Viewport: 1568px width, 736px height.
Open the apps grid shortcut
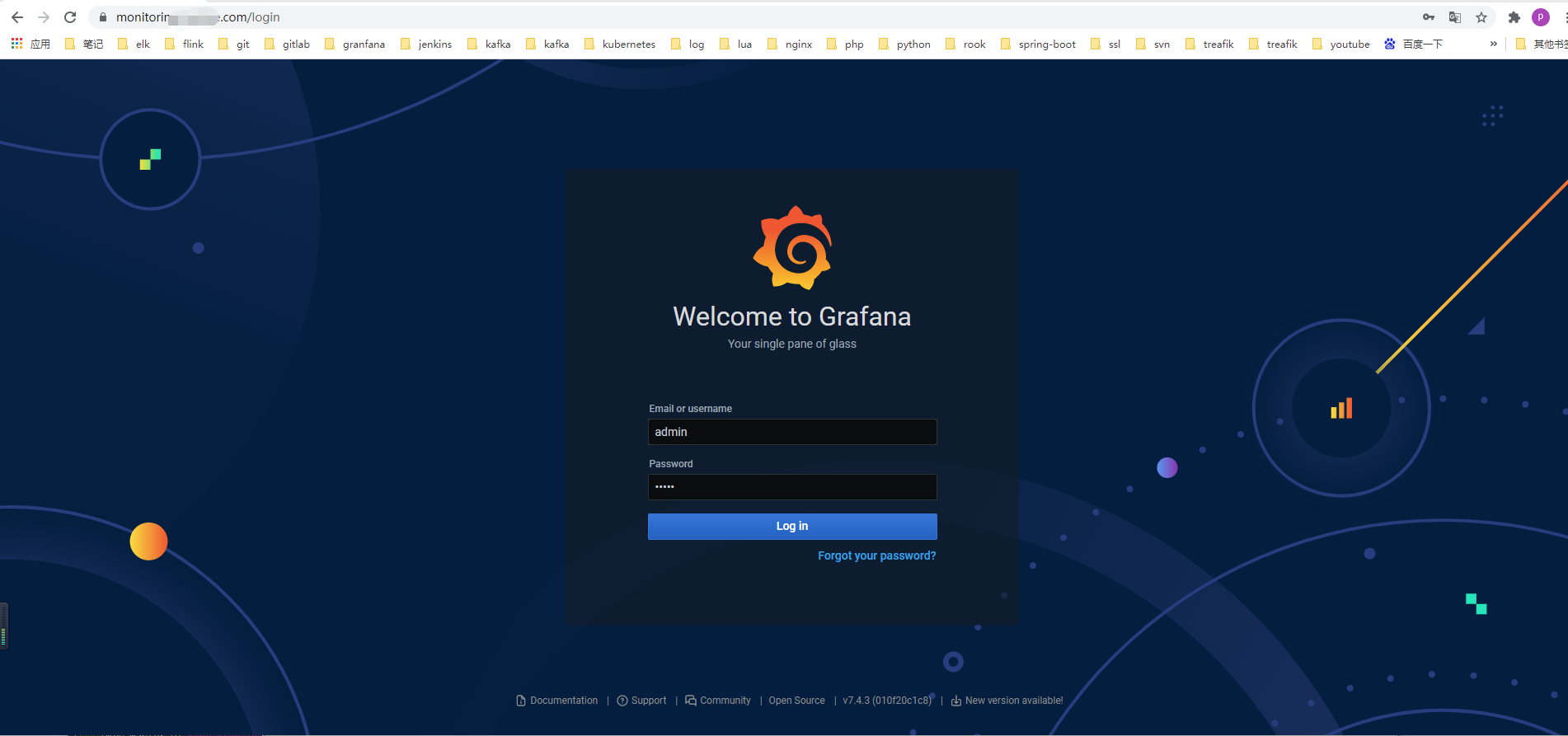point(31,44)
